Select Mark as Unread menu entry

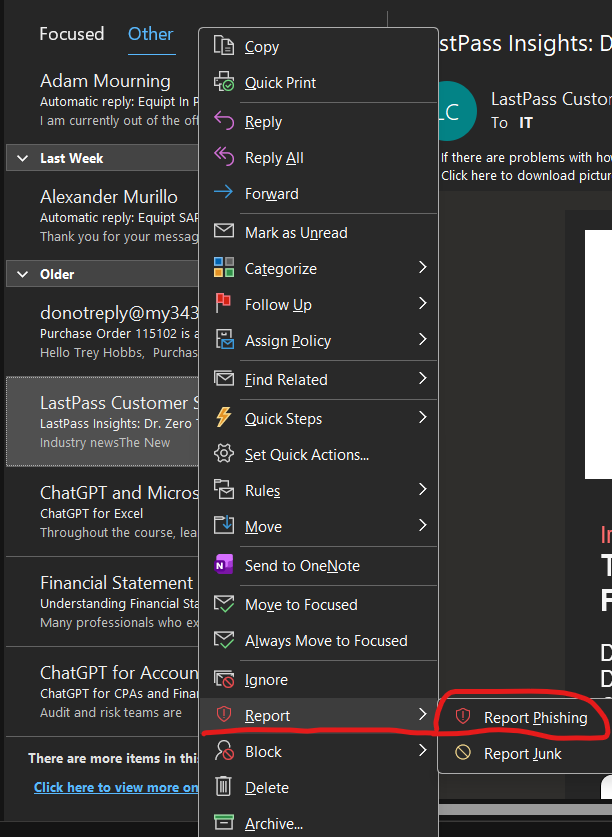pyautogui.click(x=319, y=233)
